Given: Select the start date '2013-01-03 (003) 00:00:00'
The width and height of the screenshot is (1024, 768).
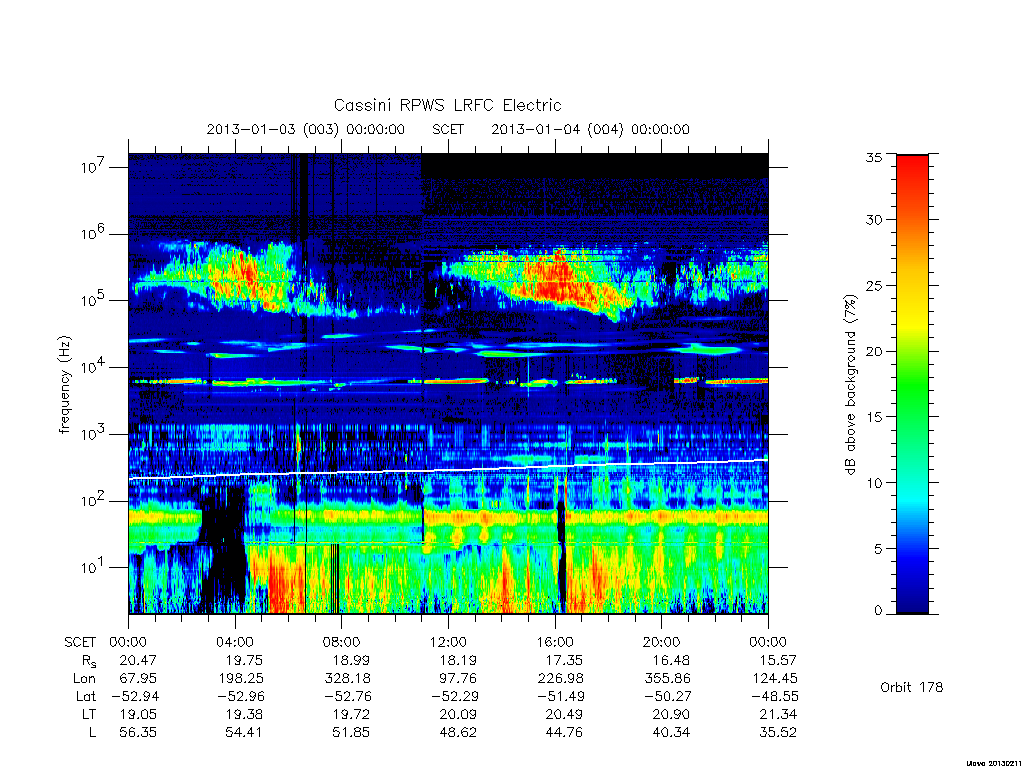Looking at the screenshot, I should pyautogui.click(x=306, y=129).
